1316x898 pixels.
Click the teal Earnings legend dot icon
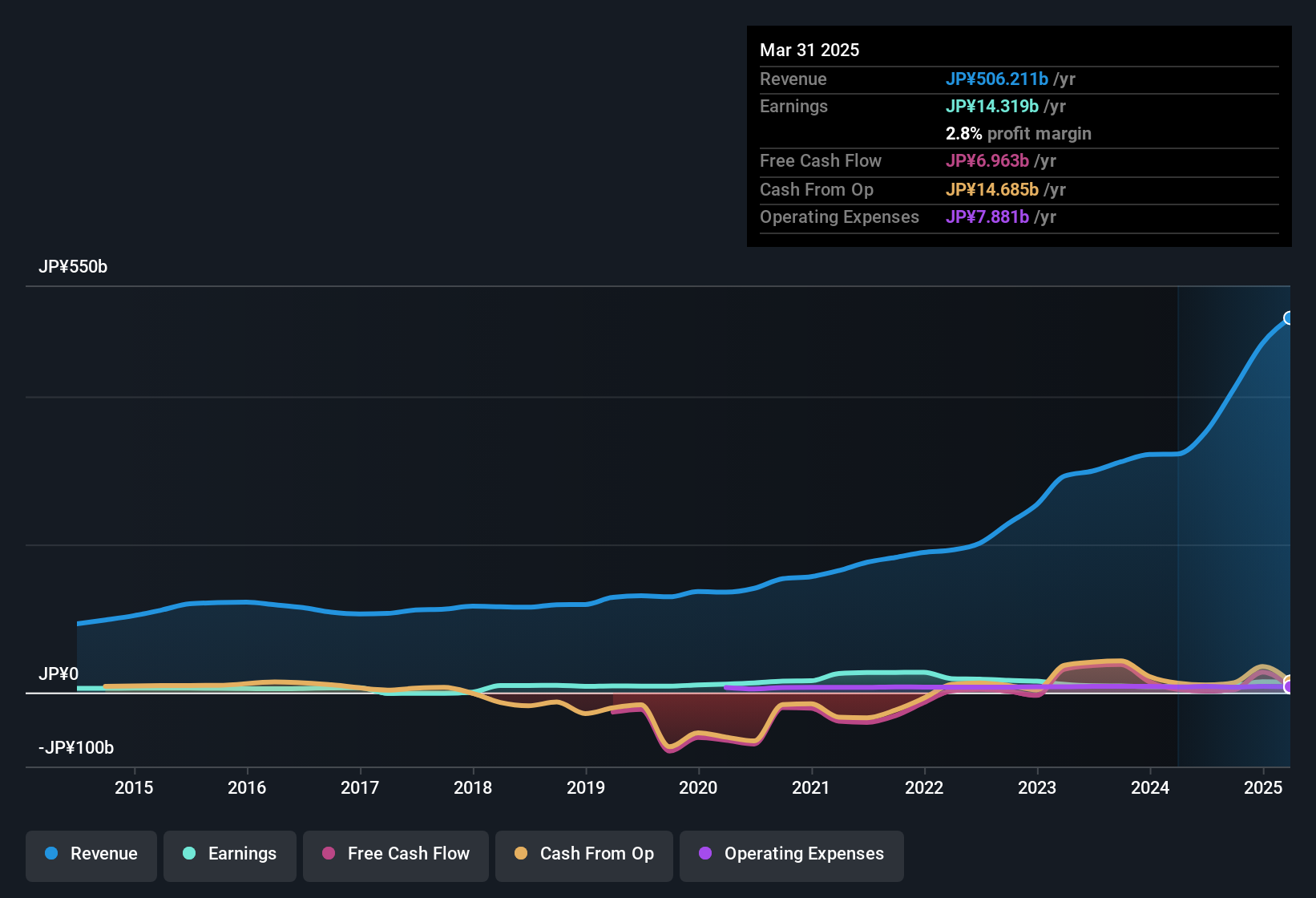189,854
